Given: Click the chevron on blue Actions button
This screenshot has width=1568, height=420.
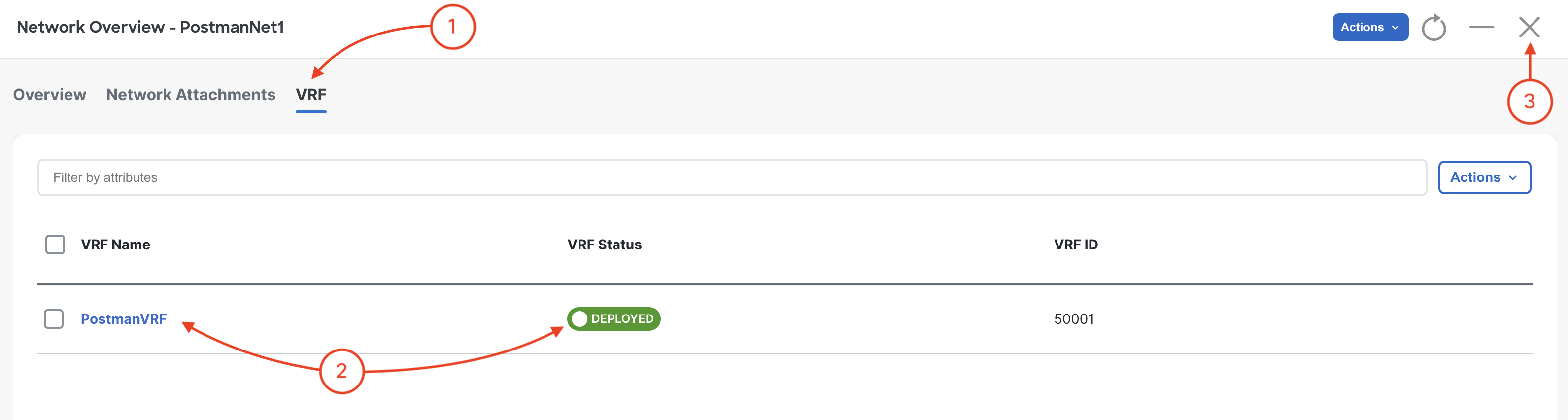Looking at the screenshot, I should (1395, 28).
